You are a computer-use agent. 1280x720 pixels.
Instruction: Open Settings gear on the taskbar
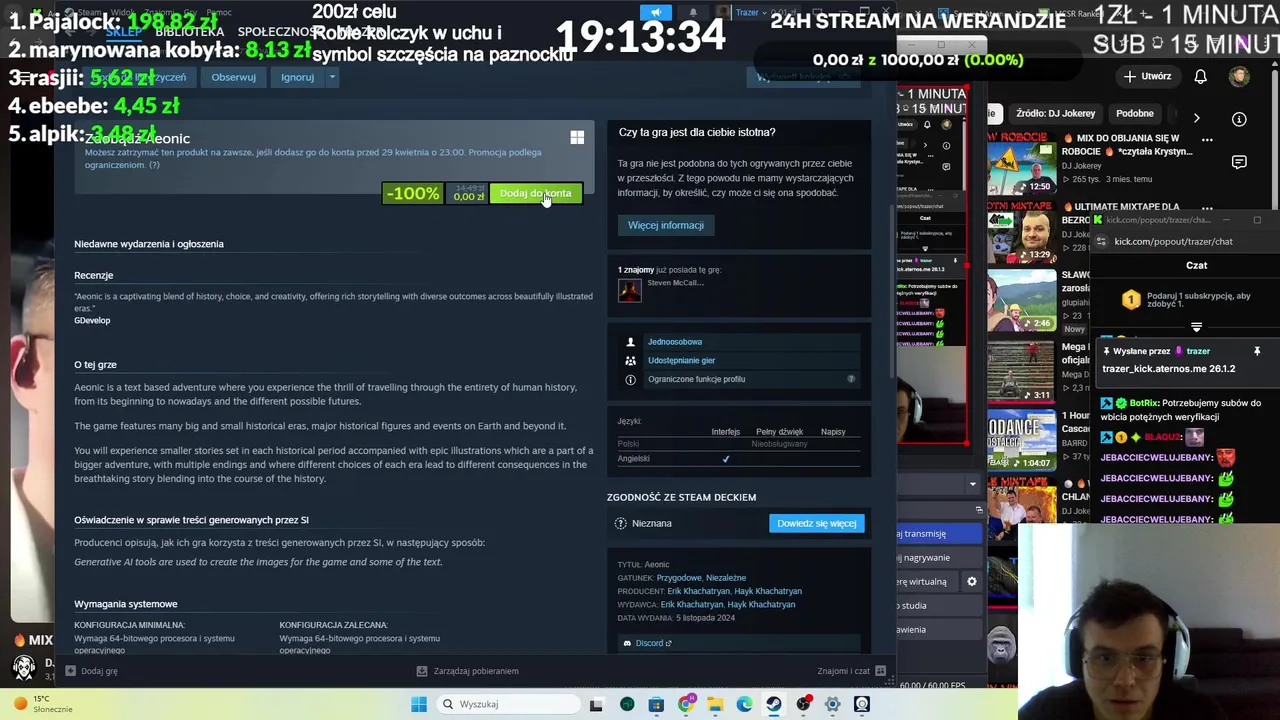click(832, 704)
